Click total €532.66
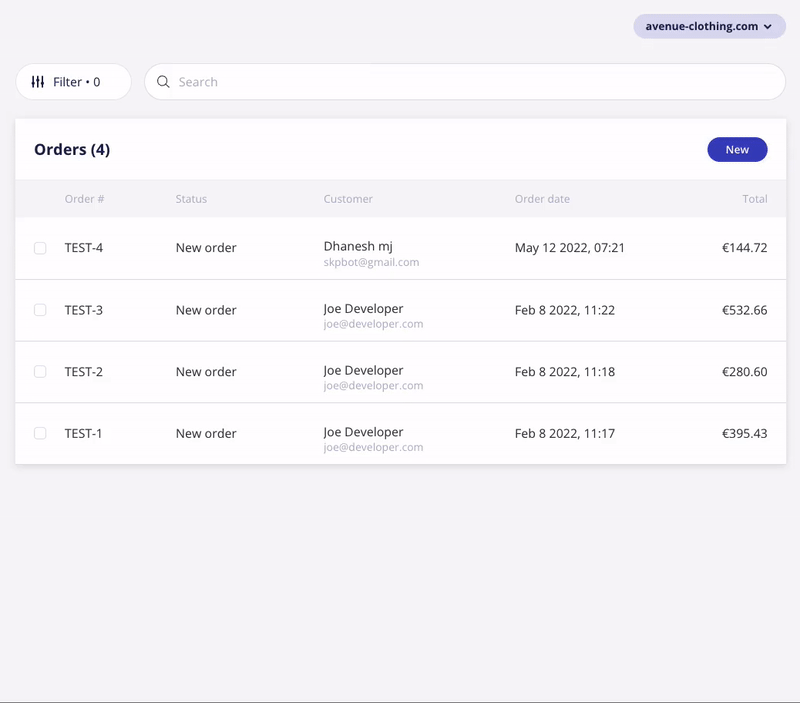 point(744,310)
